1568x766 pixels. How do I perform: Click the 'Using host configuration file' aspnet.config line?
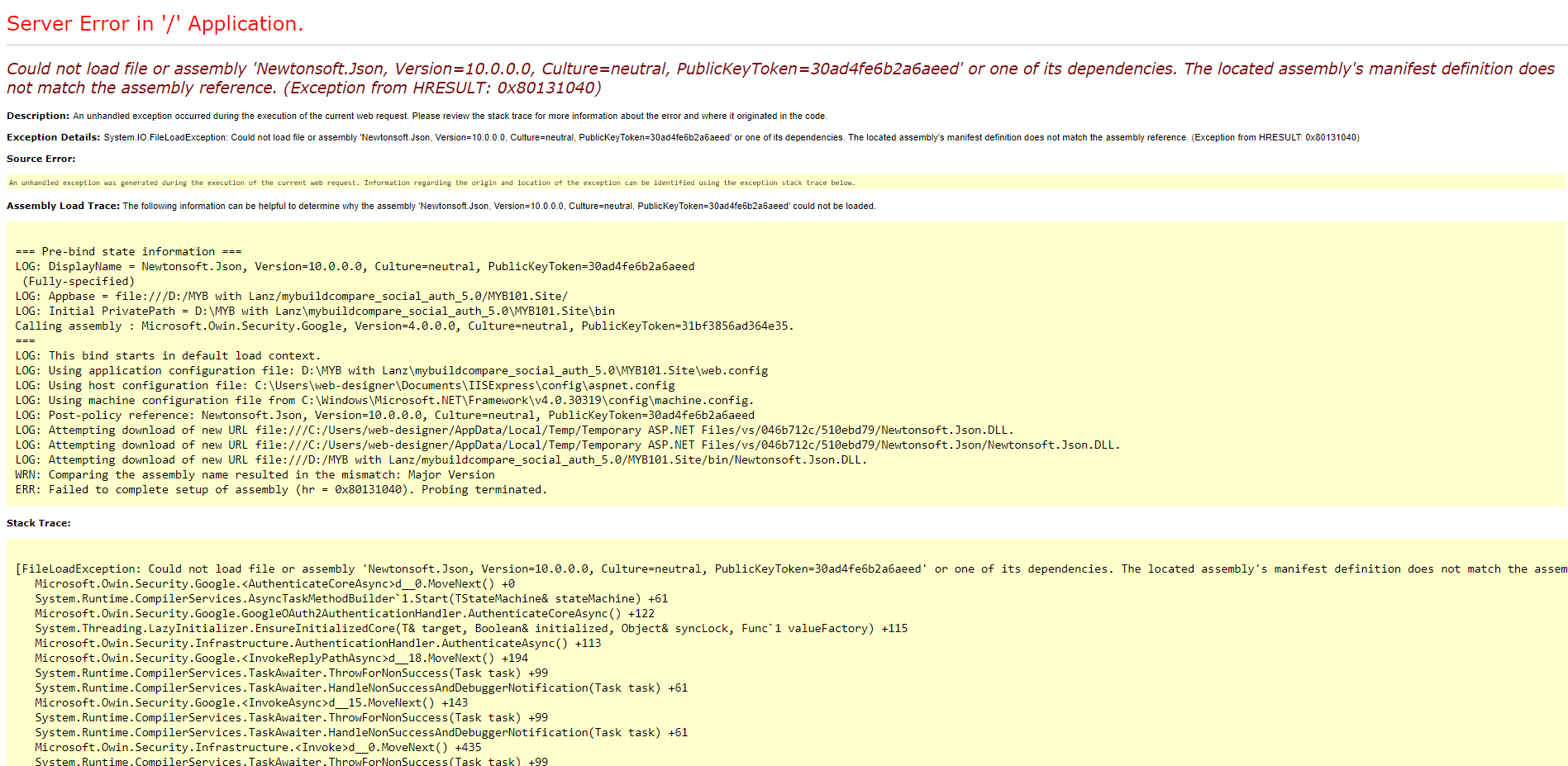345,386
